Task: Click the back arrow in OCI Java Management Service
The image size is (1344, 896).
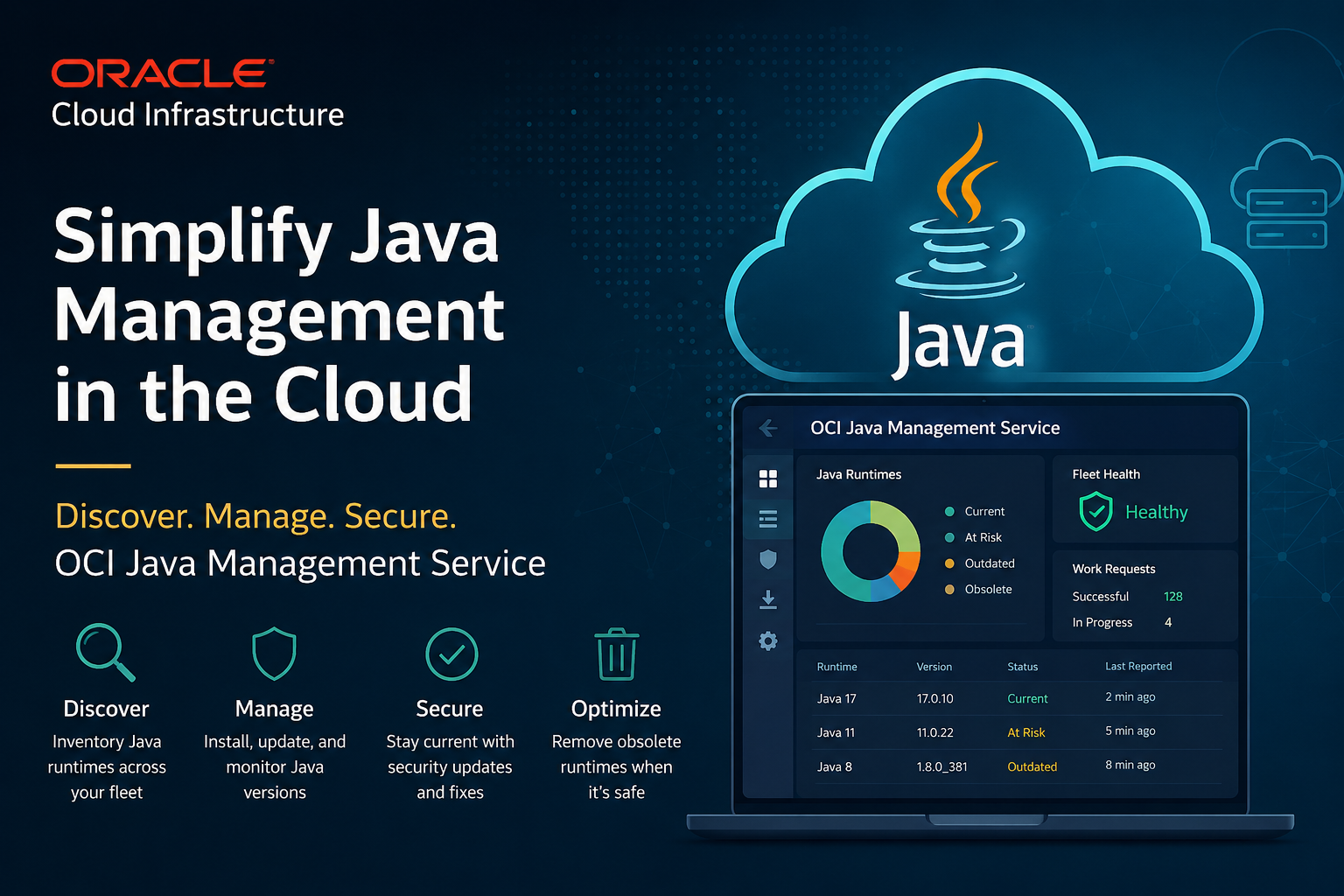Action: (768, 428)
